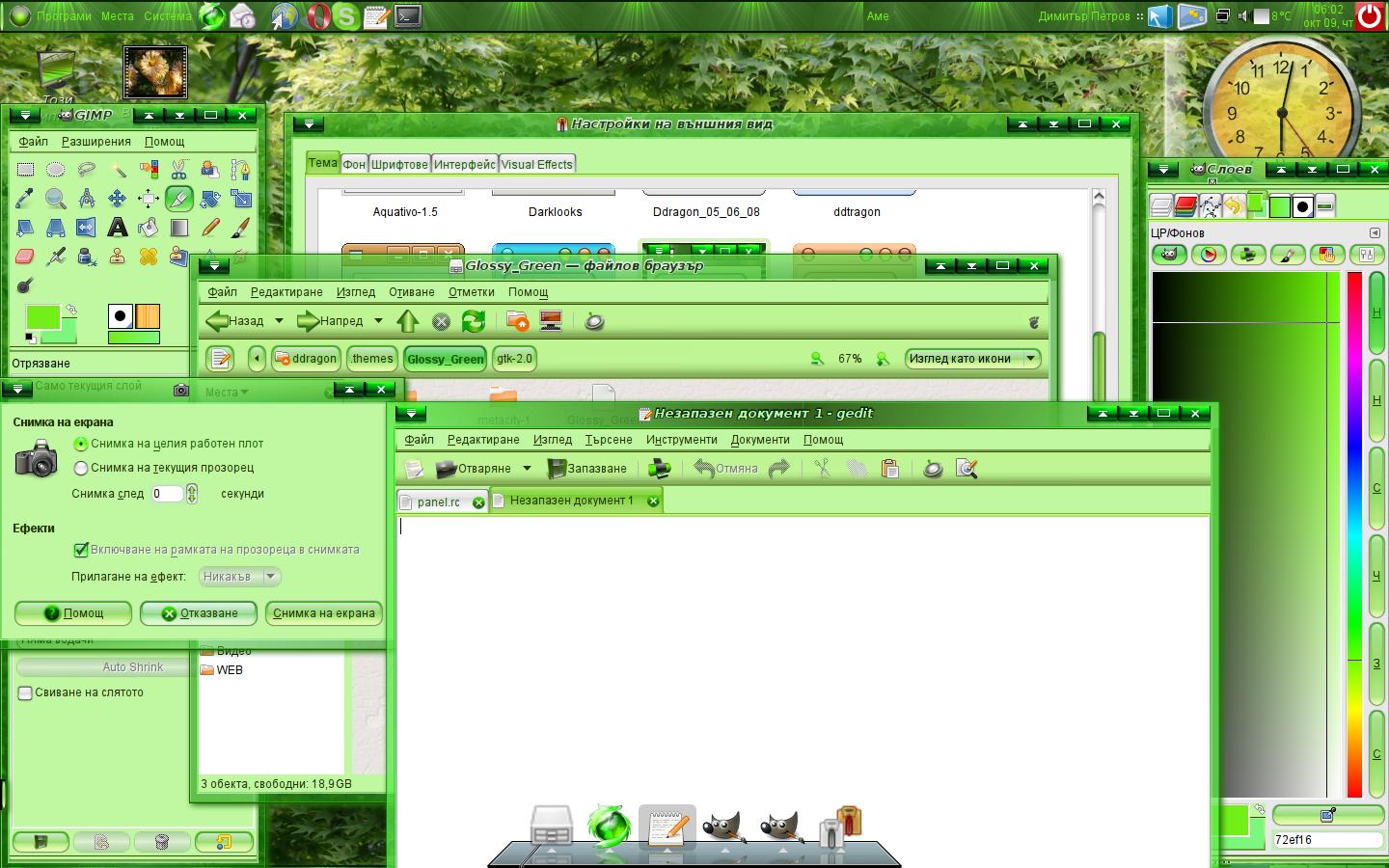This screenshot has height=868, width=1389.
Task: Click the Print icon in gedit toolbar
Action: 660,469
